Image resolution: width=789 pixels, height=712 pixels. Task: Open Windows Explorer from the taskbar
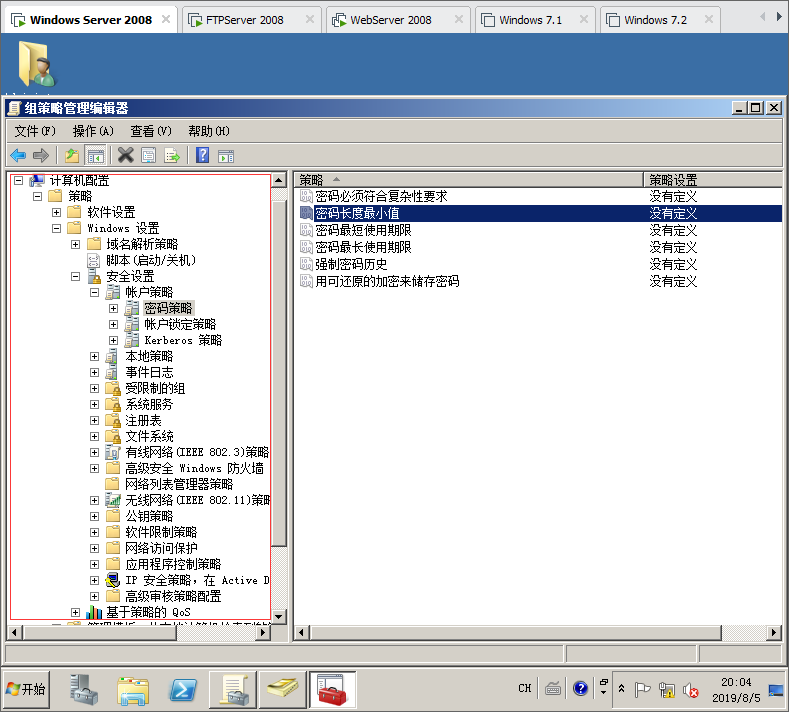point(133,690)
